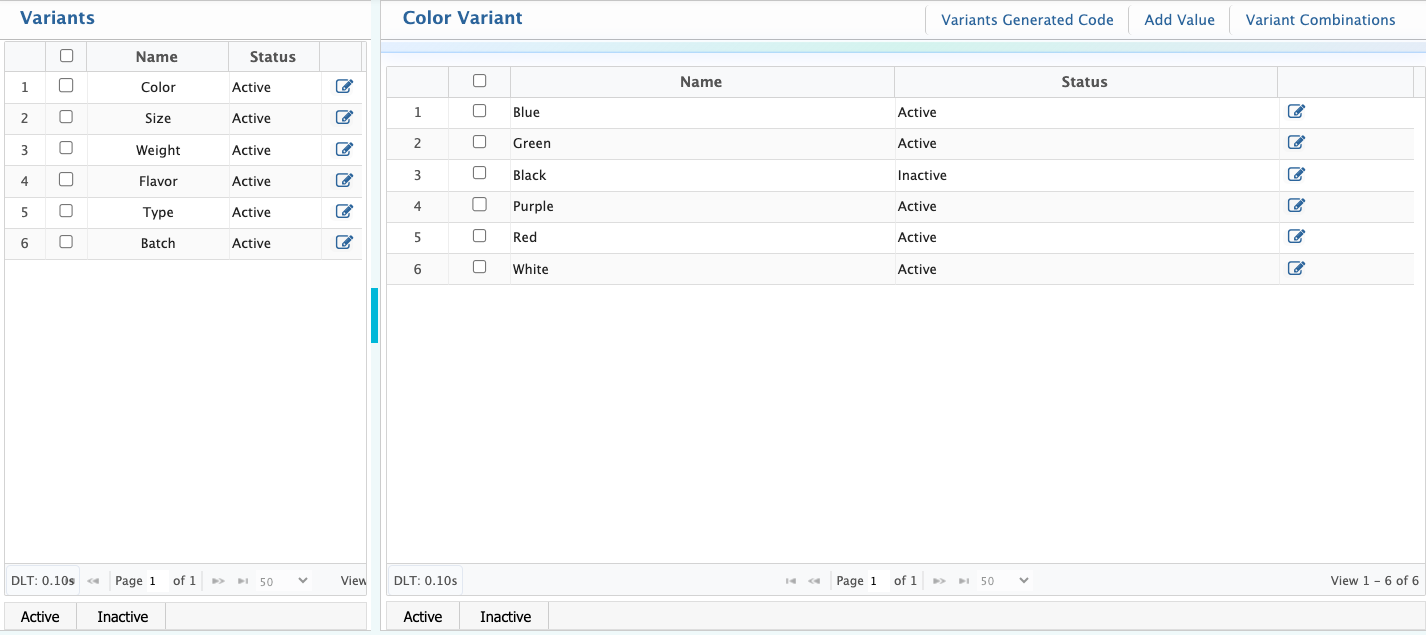Select all rows in Color Variant grid

pyautogui.click(x=479, y=81)
